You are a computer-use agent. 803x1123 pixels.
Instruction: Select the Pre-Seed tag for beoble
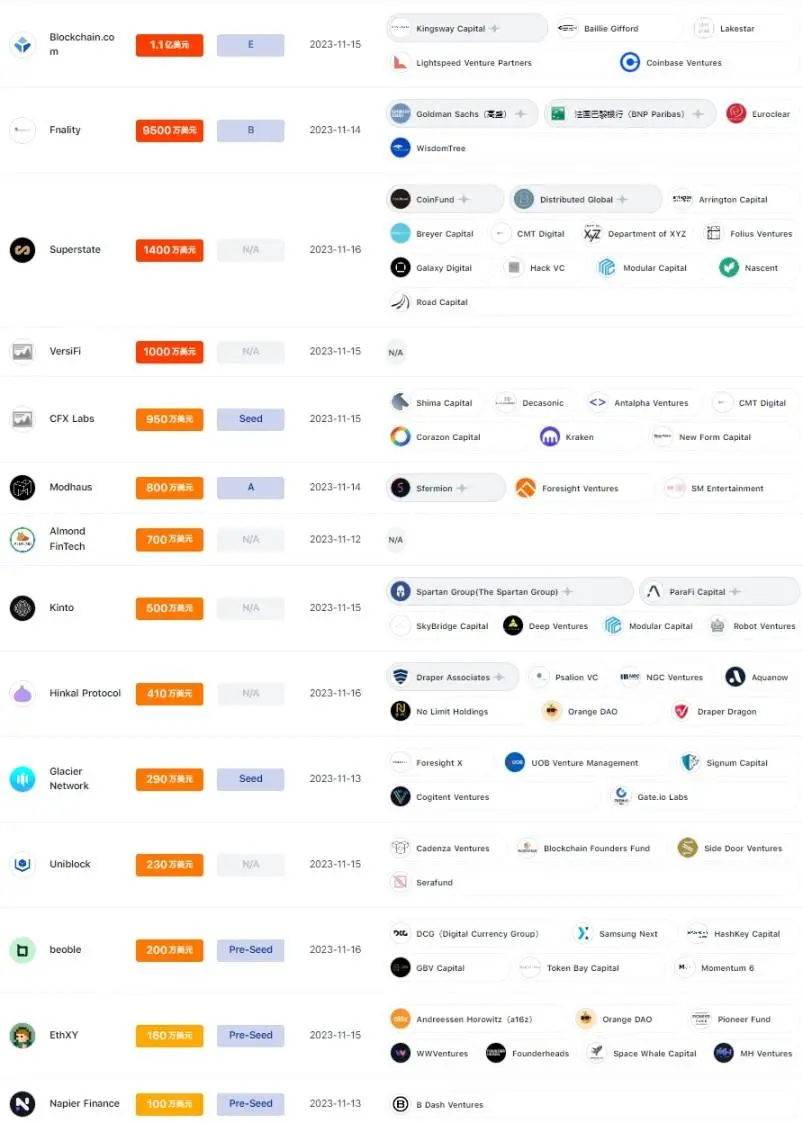click(251, 950)
